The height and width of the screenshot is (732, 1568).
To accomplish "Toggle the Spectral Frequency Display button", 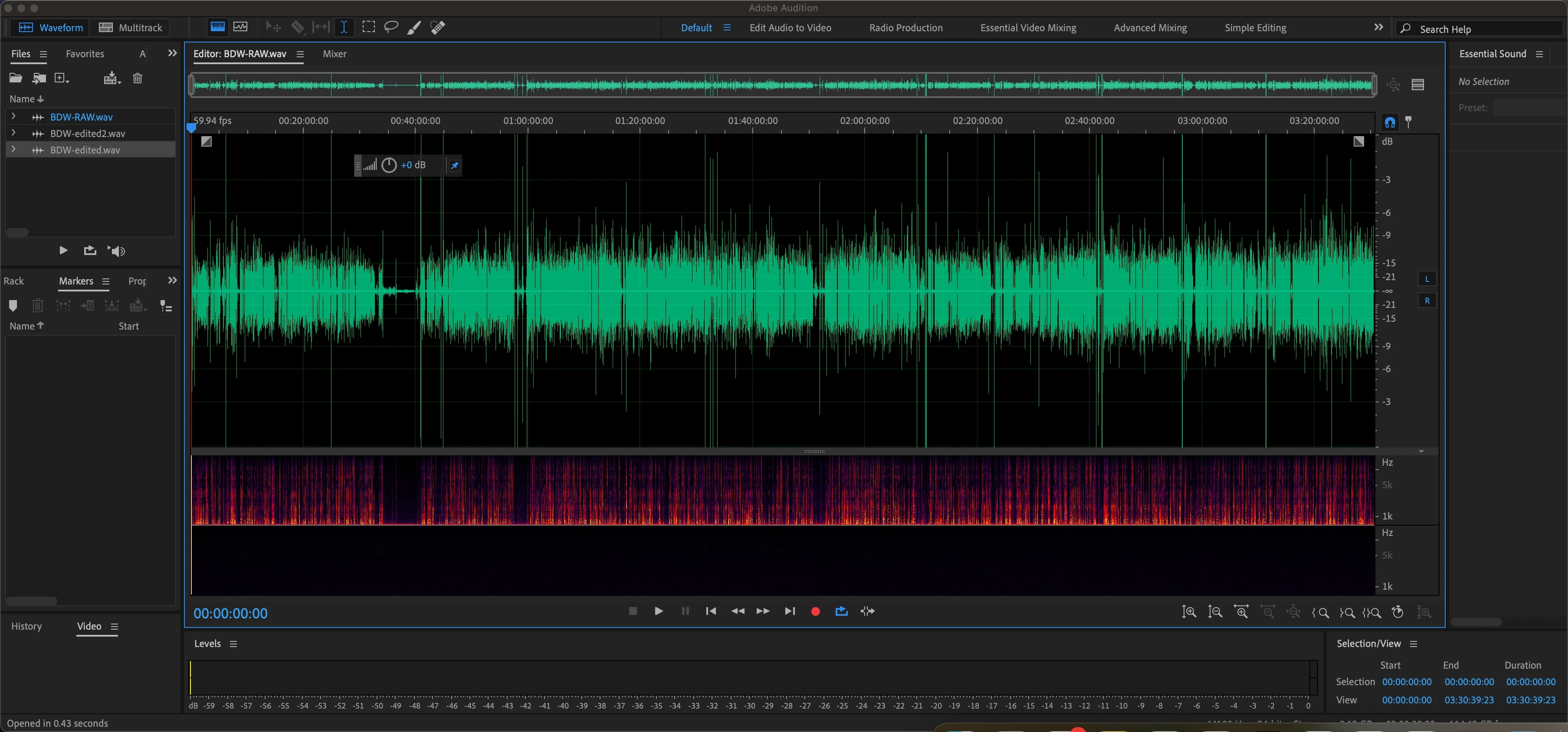I will coord(217,27).
